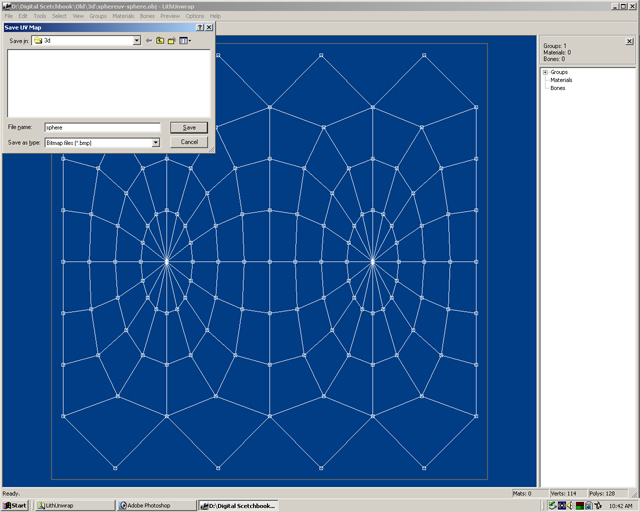Viewport: 640px width, 512px height.
Task: Open the Materials menu
Action: tap(123, 16)
